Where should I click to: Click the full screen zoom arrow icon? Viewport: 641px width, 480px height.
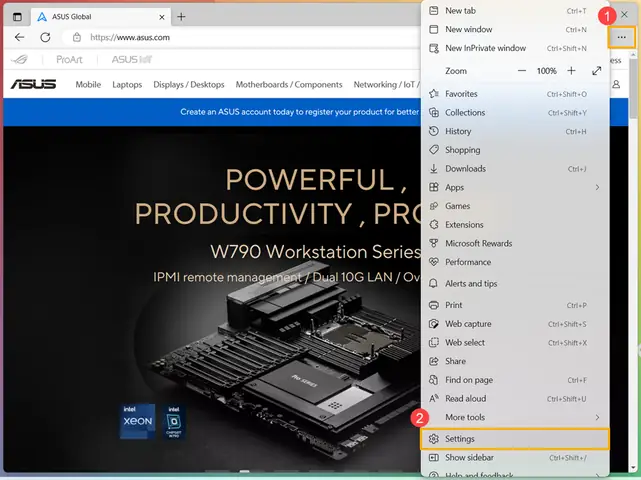[596, 71]
